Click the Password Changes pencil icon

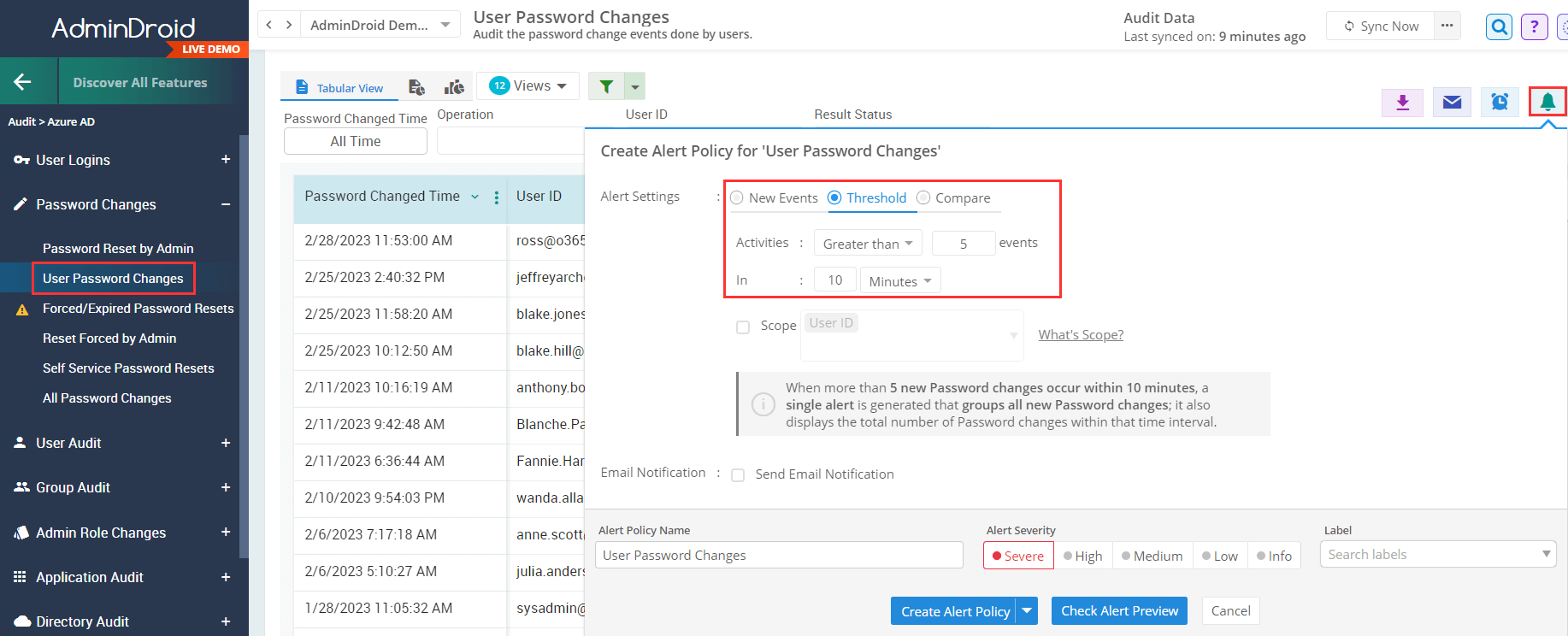21,204
